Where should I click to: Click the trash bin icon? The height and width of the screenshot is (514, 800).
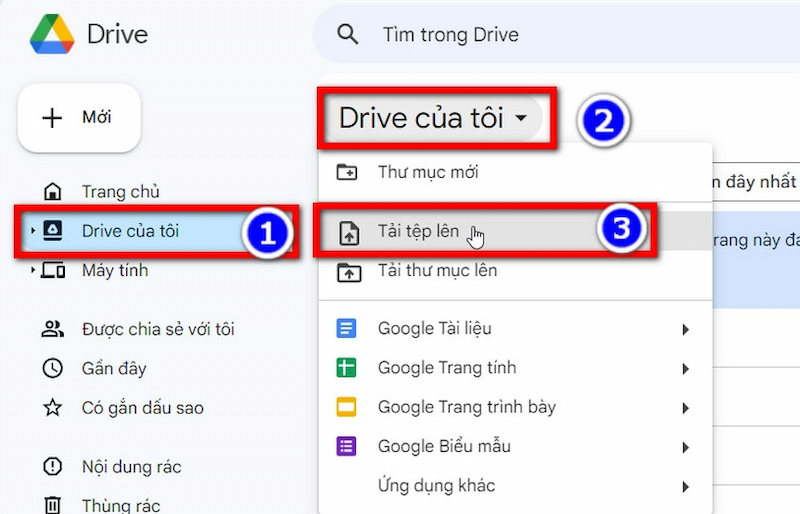(53, 505)
